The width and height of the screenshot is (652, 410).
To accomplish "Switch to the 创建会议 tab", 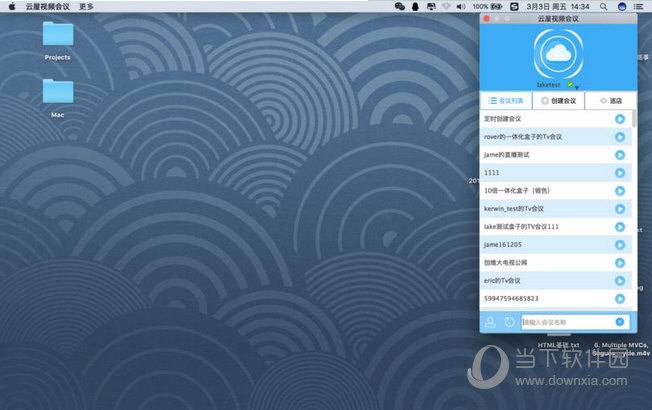I will point(558,101).
